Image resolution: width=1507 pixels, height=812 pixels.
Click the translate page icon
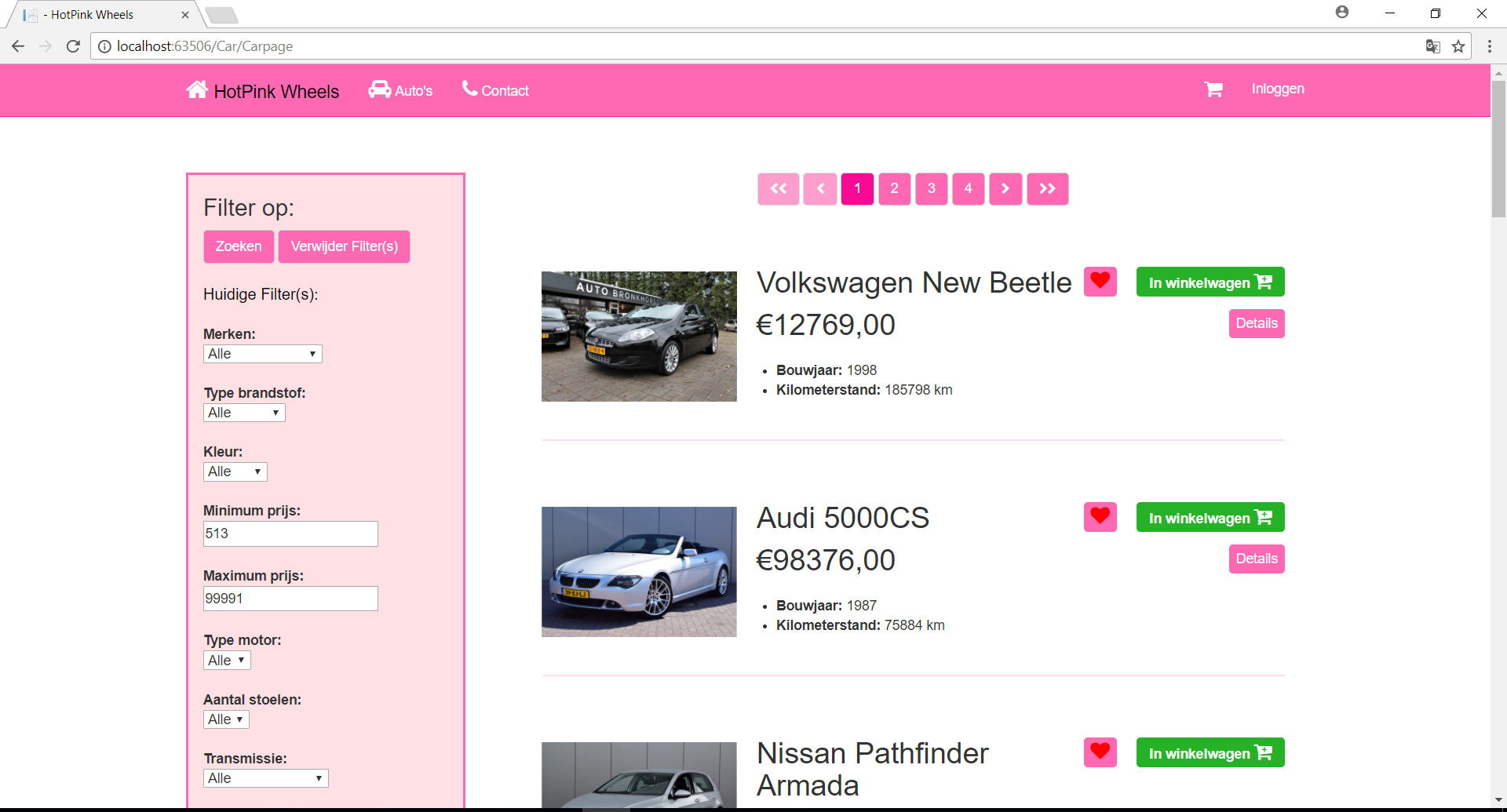click(1432, 46)
